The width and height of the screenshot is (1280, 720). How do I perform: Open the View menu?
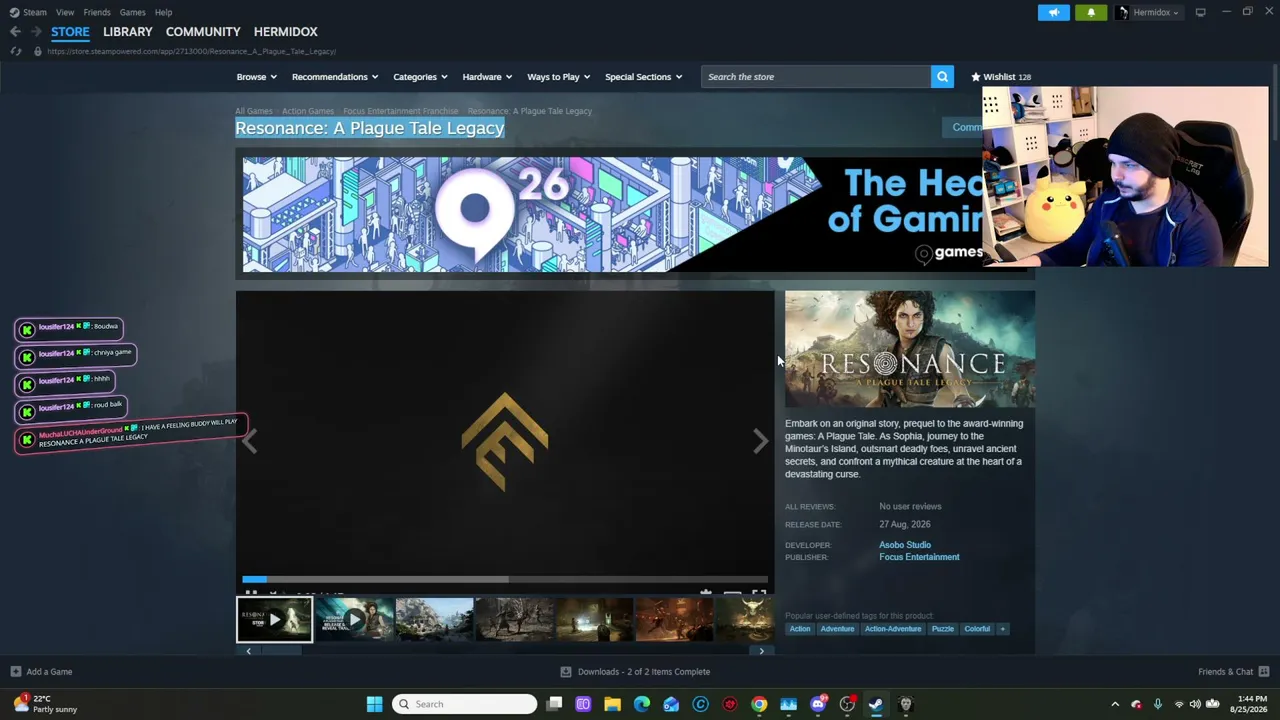click(x=65, y=12)
